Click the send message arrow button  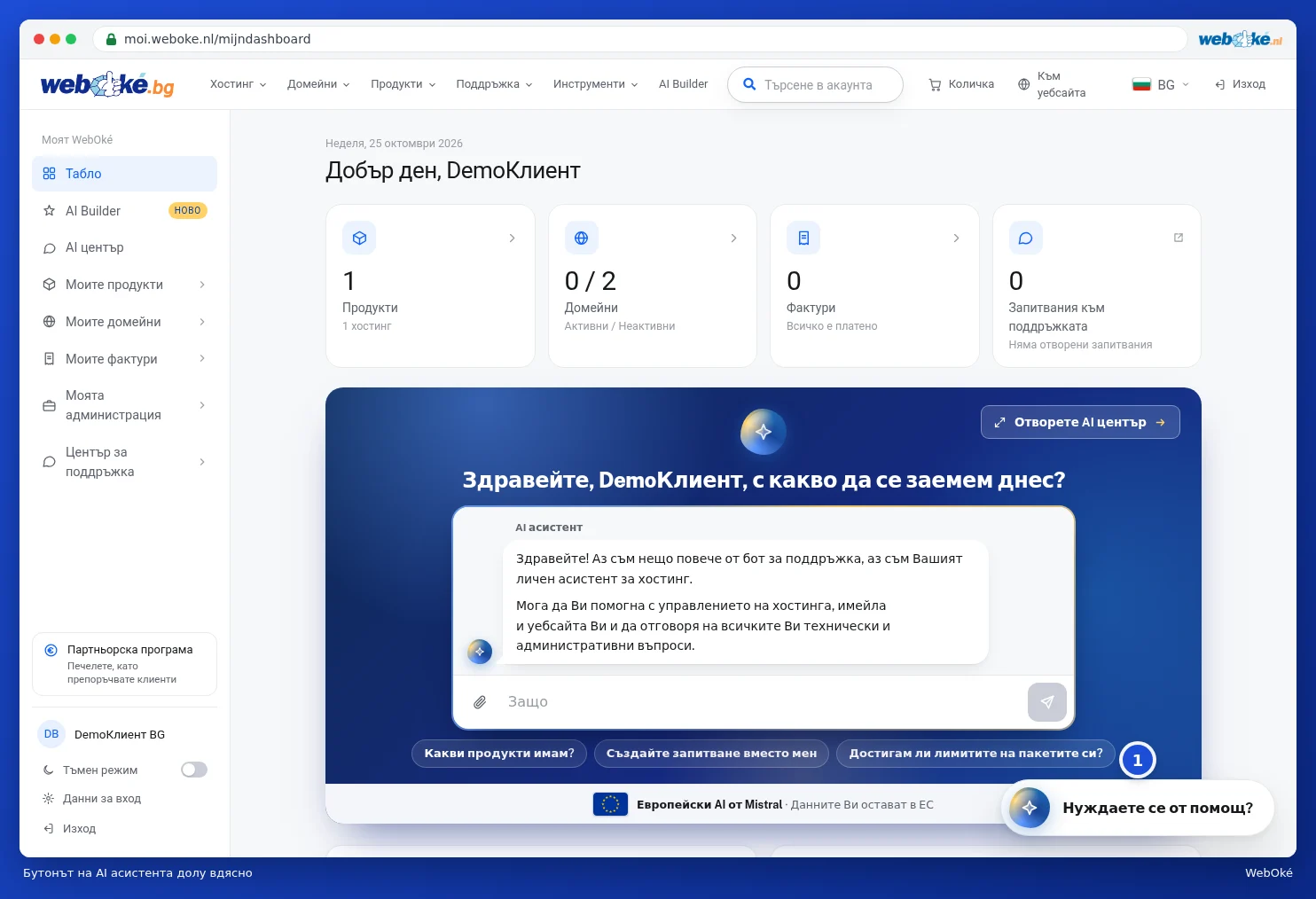[x=1047, y=702]
